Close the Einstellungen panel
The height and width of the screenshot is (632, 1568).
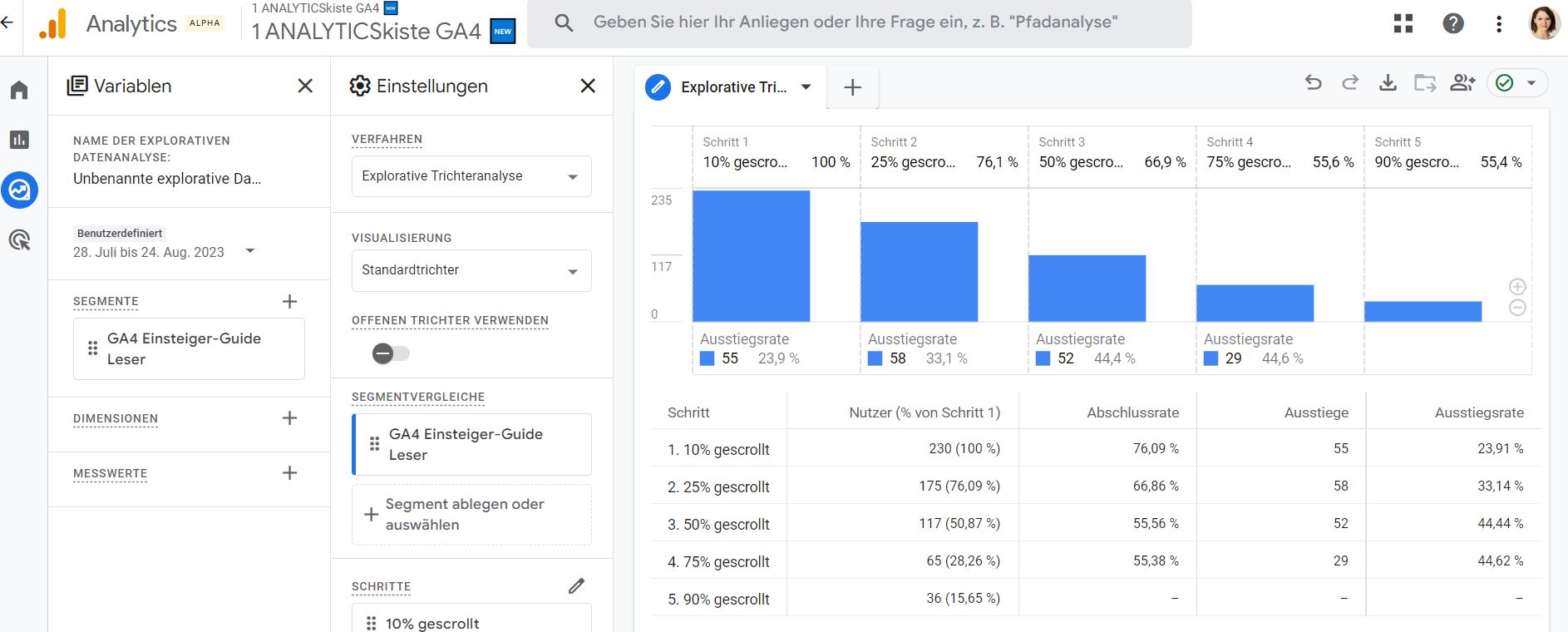click(x=588, y=86)
